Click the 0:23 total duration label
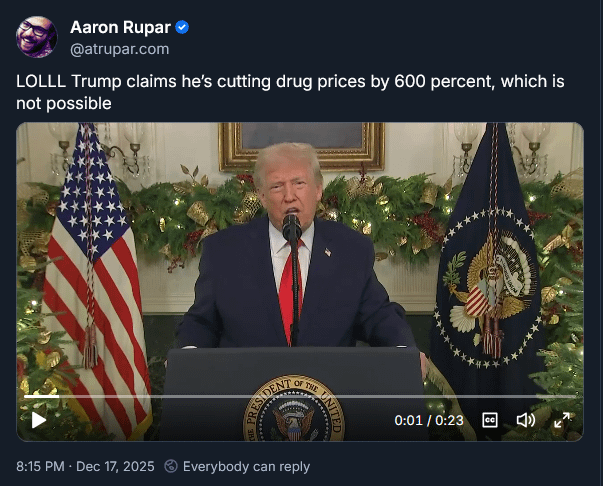The width and height of the screenshot is (603, 486). pos(449,420)
